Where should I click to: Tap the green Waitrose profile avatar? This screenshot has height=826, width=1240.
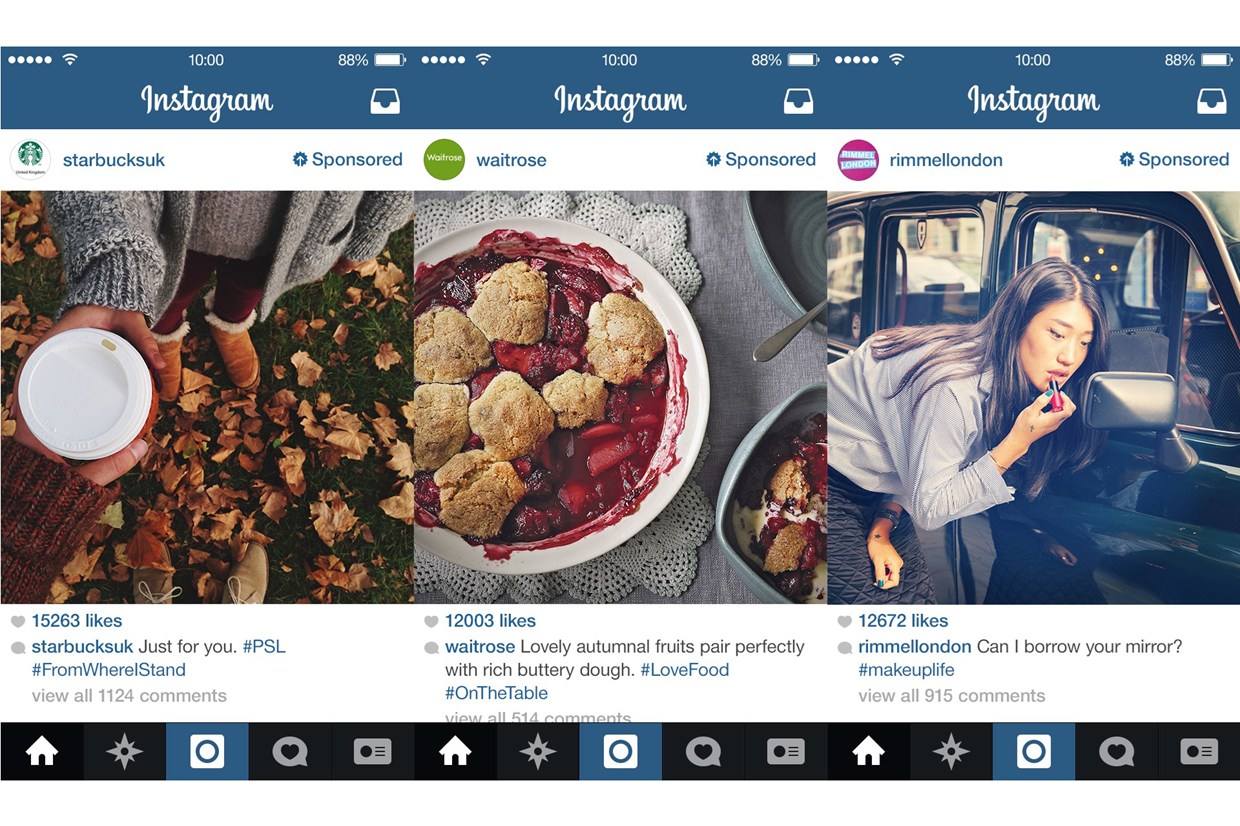444,160
